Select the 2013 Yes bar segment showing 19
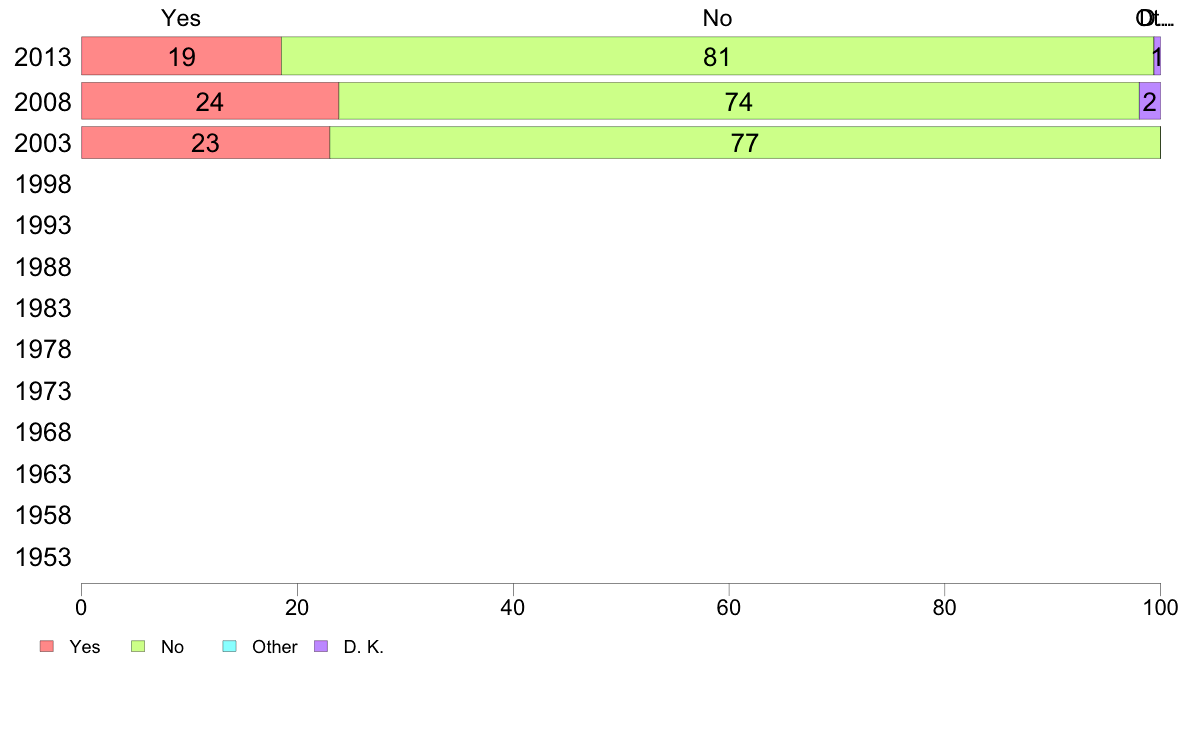1188x736 pixels. coord(182,56)
